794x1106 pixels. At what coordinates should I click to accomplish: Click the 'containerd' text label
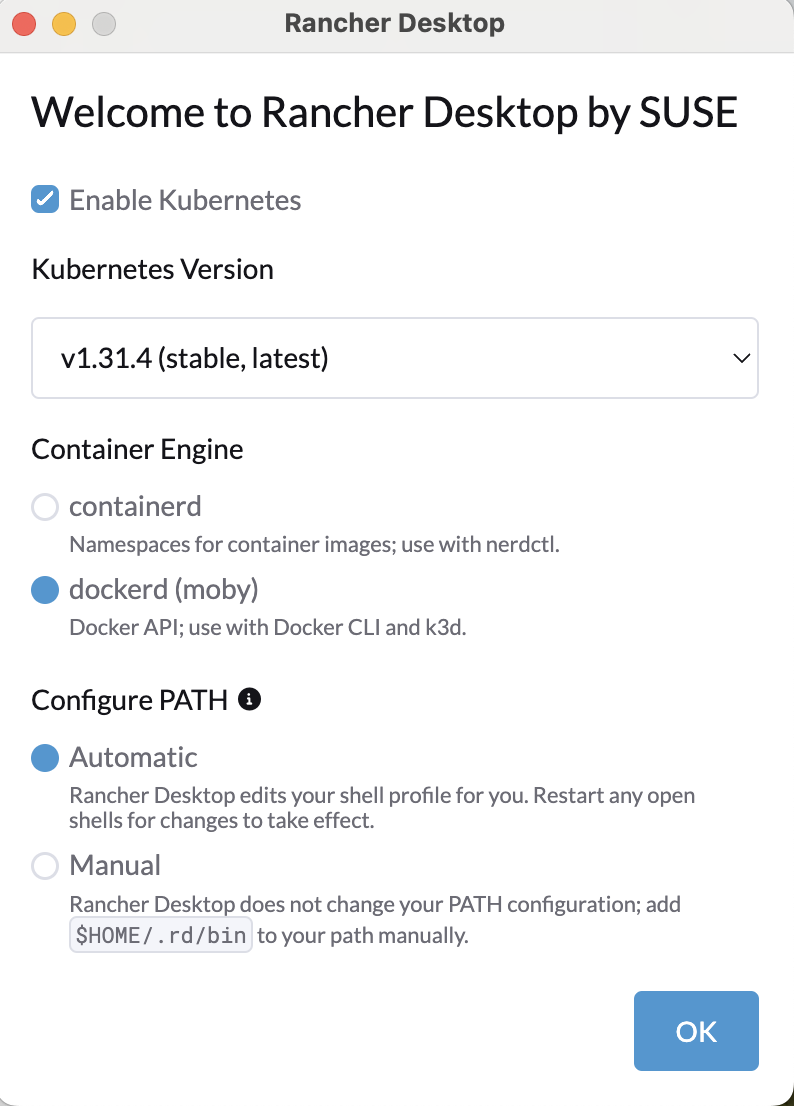pyautogui.click(x=135, y=506)
